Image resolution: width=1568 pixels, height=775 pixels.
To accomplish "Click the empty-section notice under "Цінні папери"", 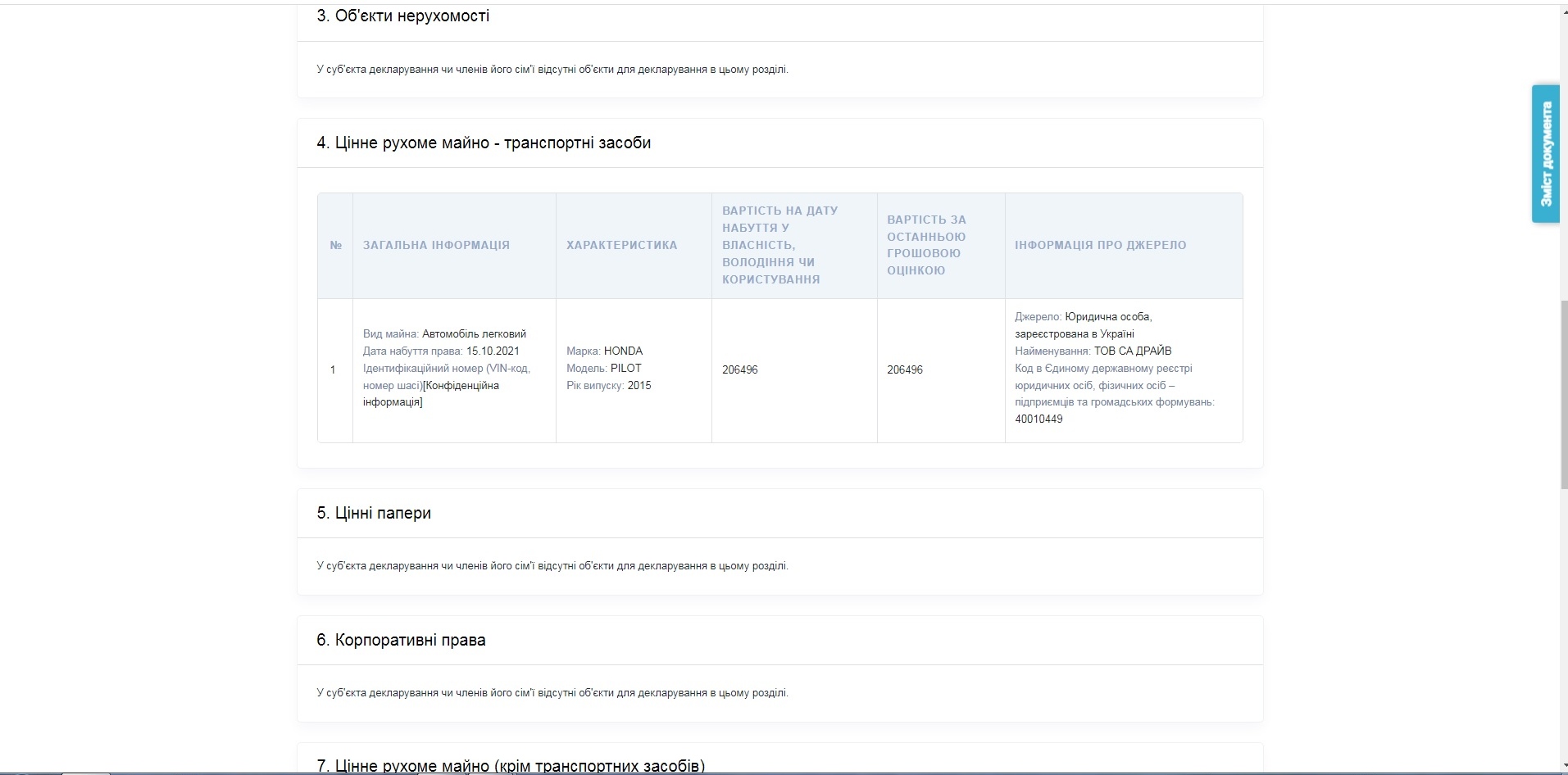I will coord(552,566).
